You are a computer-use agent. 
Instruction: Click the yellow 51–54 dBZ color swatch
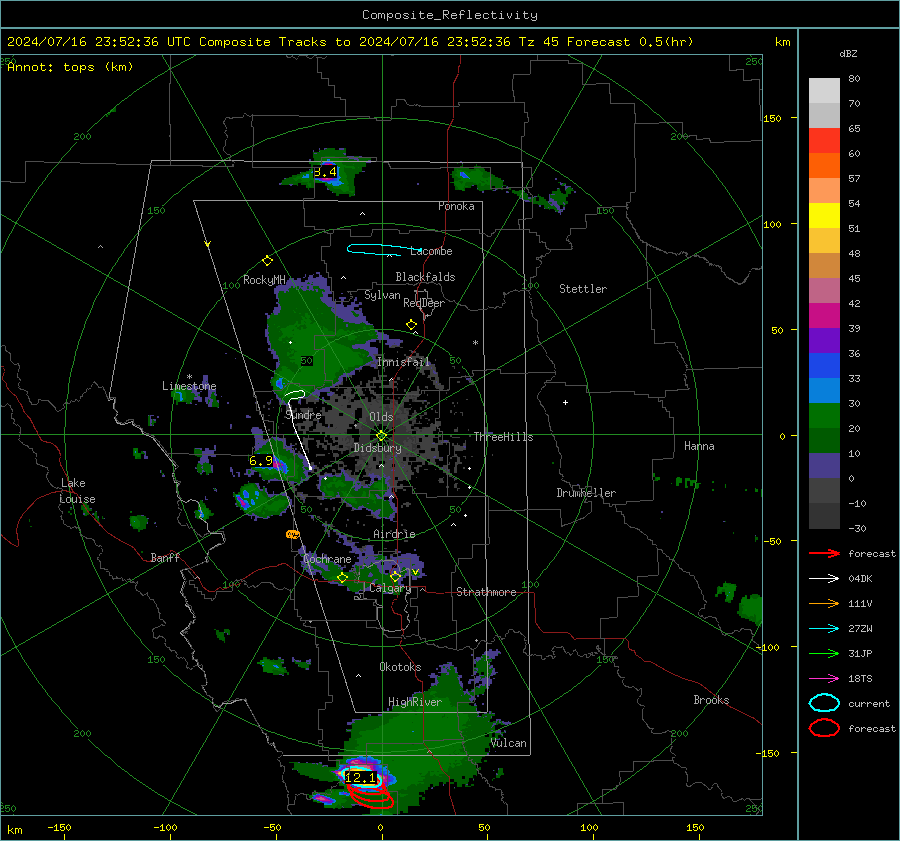coord(824,216)
